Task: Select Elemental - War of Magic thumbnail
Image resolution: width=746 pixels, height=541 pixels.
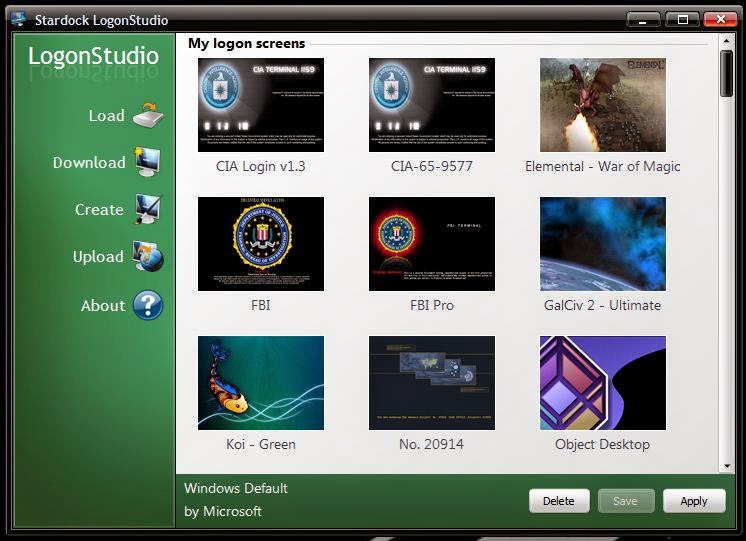Action: [x=602, y=105]
